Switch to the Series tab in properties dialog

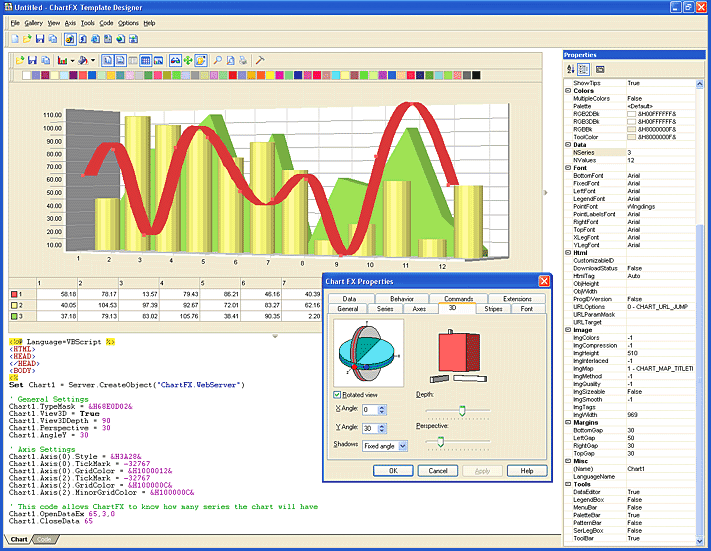(385, 309)
